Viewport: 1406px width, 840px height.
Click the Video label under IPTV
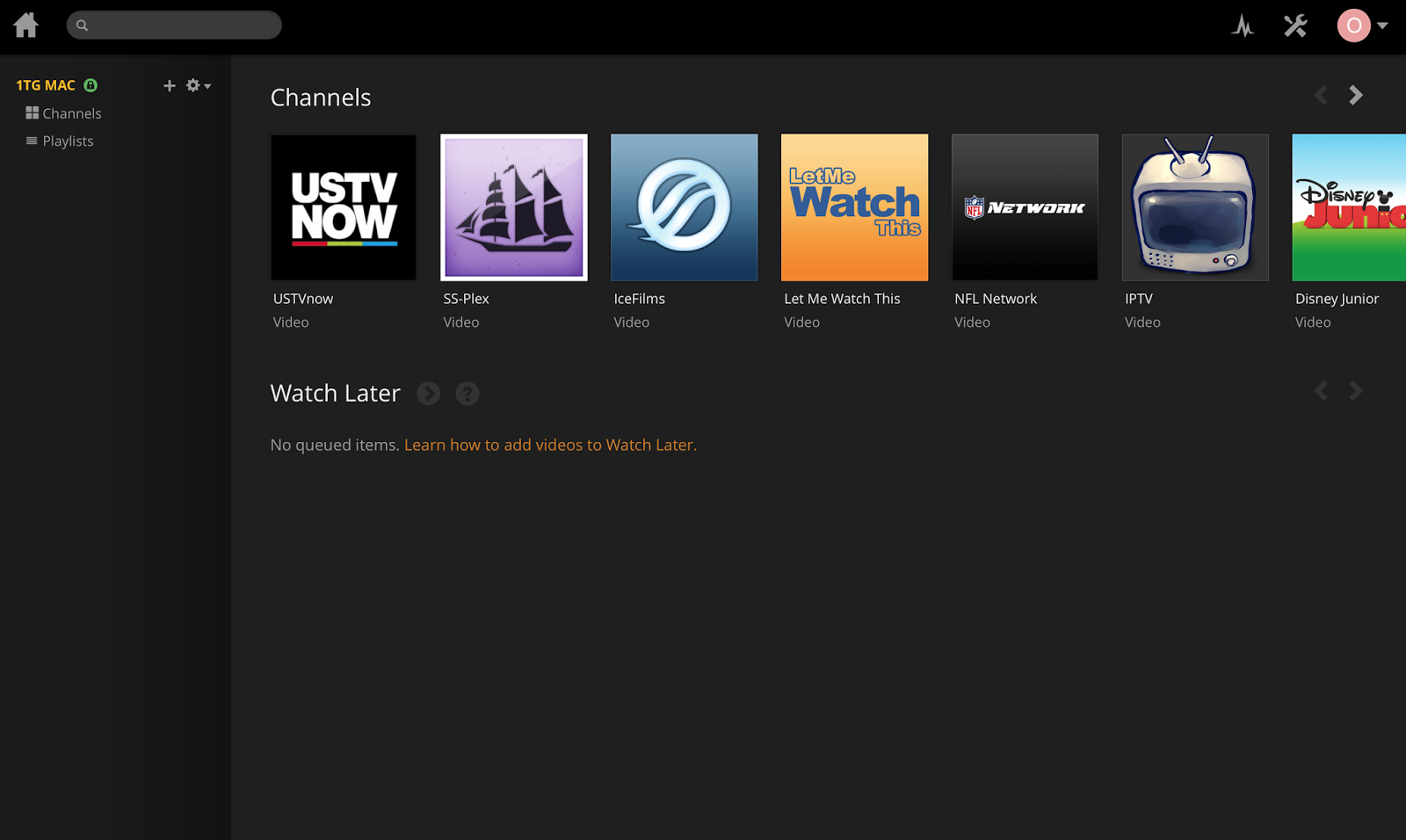point(1142,322)
